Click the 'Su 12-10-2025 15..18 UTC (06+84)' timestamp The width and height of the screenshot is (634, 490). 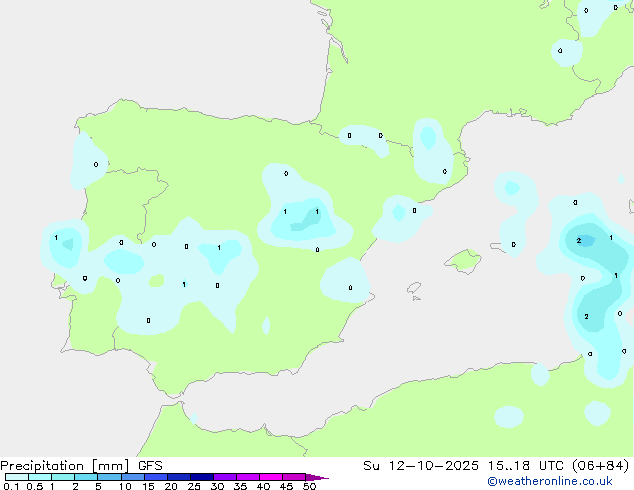[496, 466]
